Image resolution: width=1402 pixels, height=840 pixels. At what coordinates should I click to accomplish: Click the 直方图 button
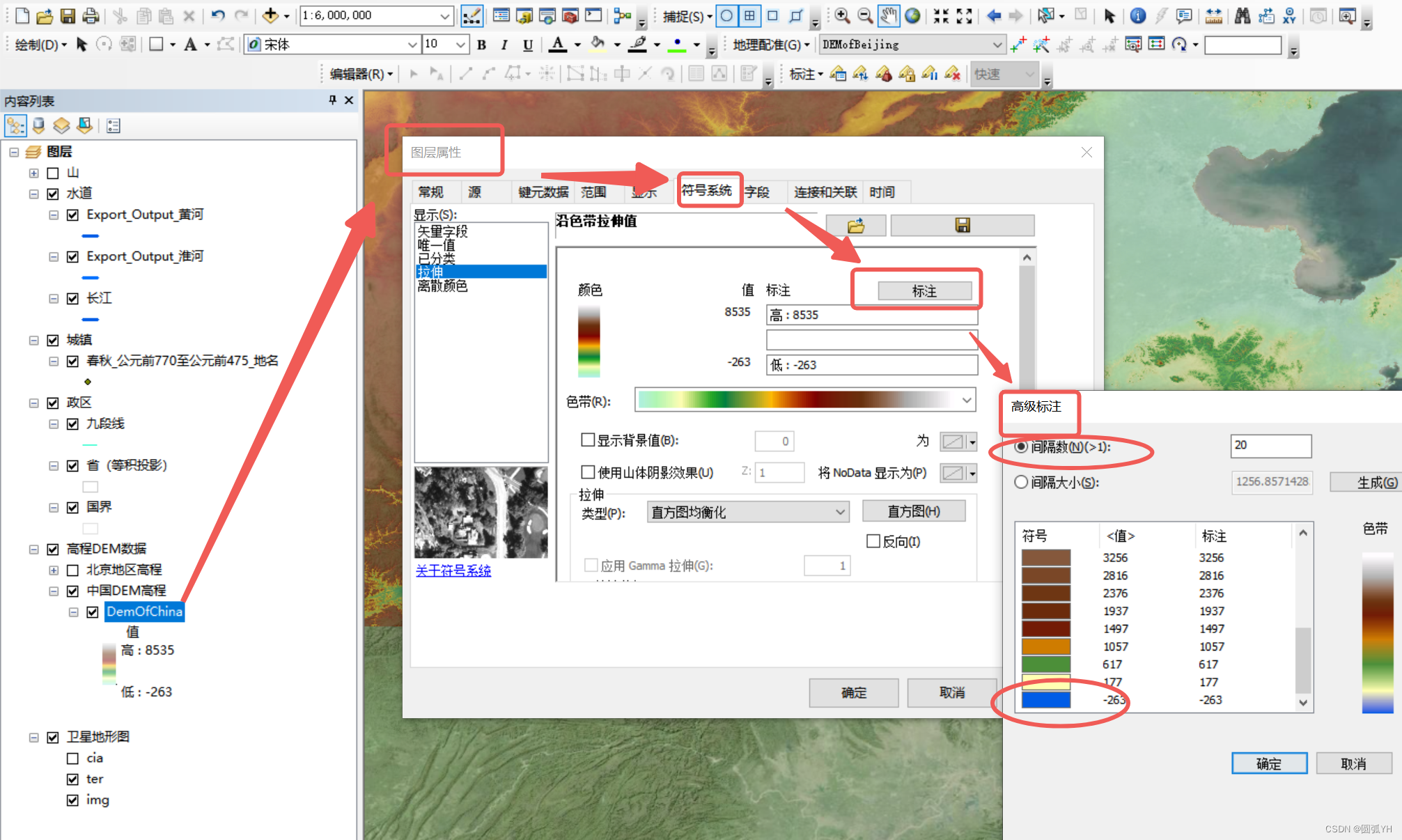[x=913, y=511]
